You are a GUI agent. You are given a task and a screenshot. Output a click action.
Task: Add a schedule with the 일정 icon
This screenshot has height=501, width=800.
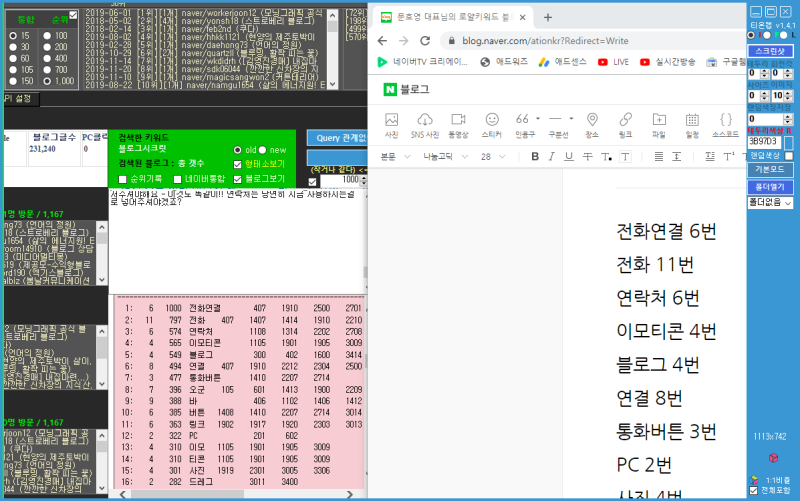(692, 125)
